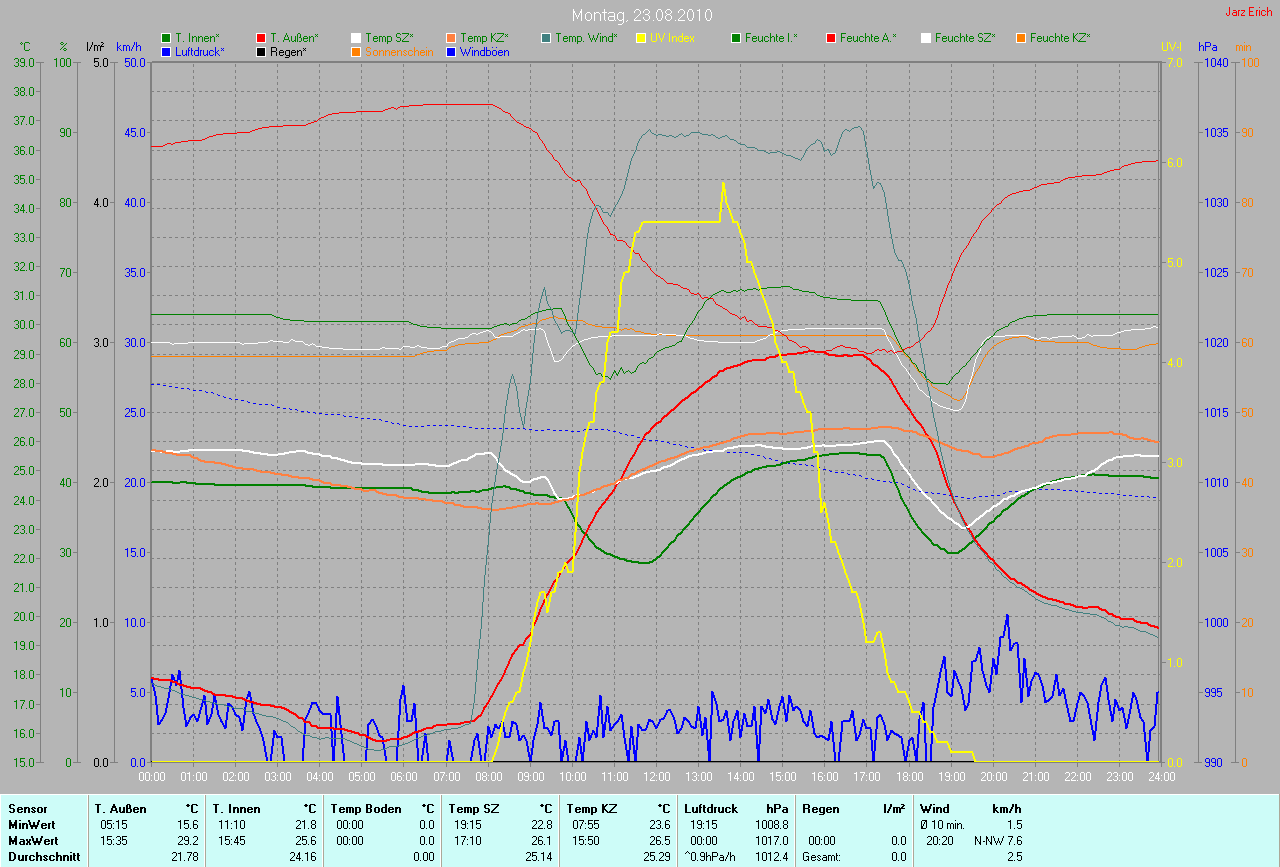Viewport: 1280px width, 867px height.
Task: Click the MaxWert row label
Action: (33, 841)
